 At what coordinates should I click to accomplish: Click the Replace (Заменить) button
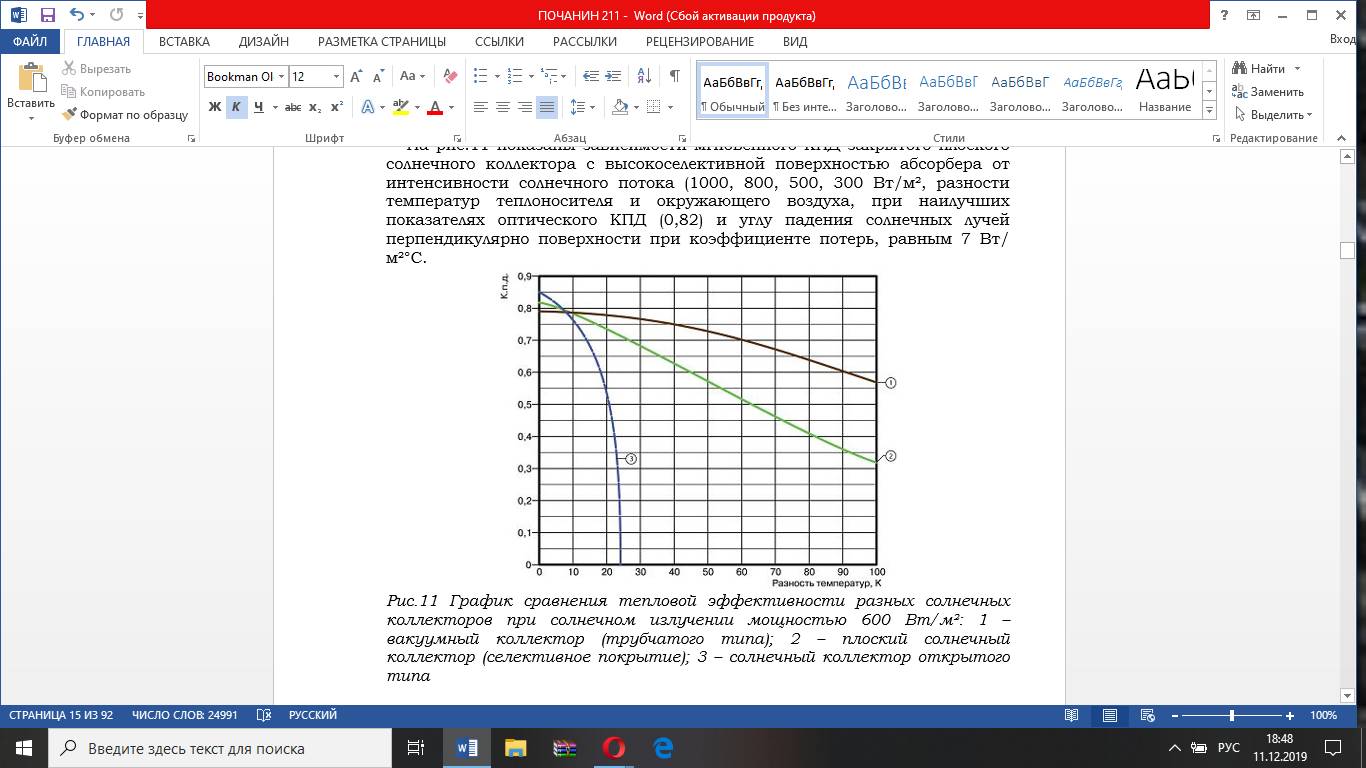pyautogui.click(x=1268, y=92)
